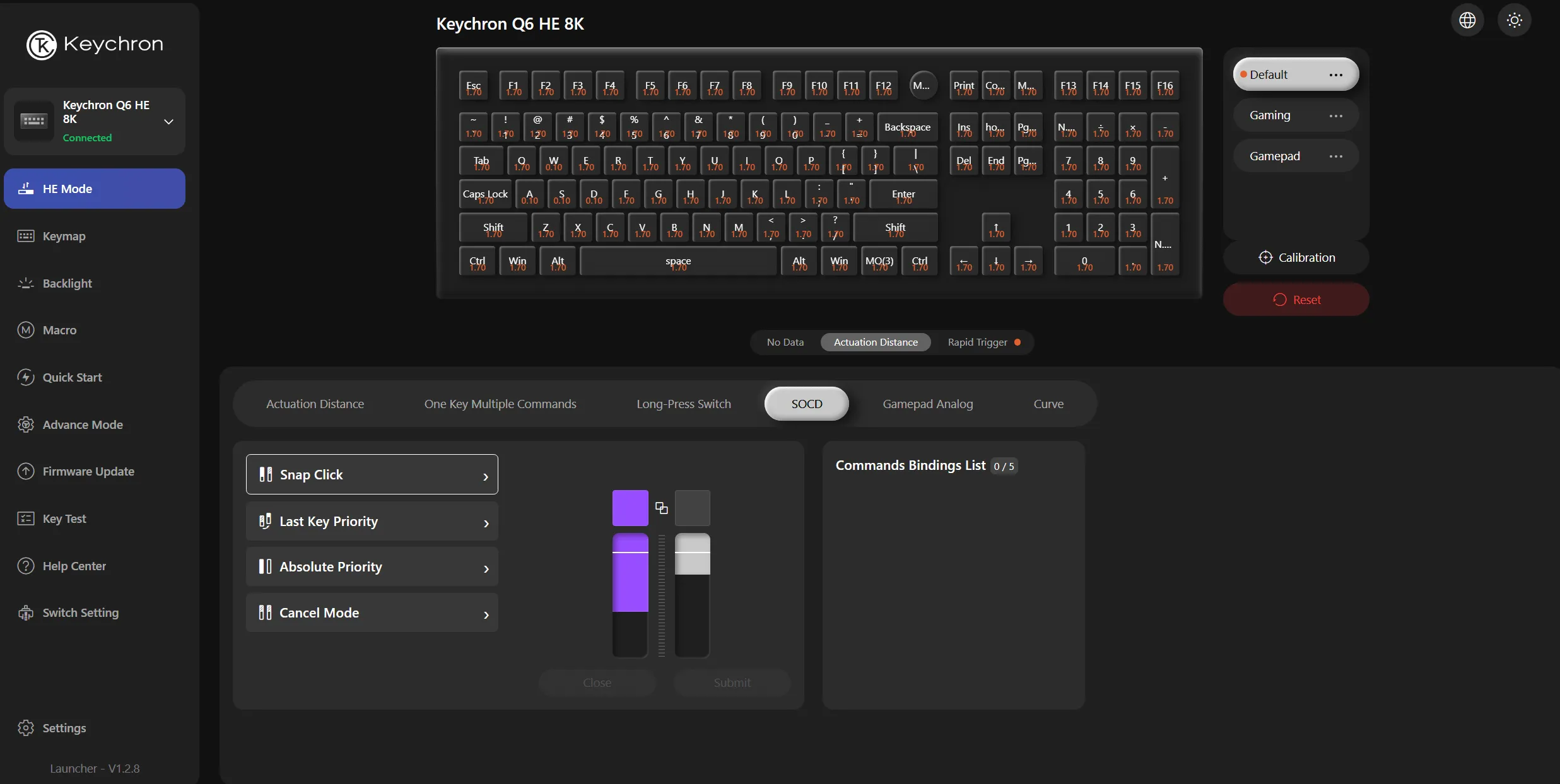Open the Default profile more options menu
Image resolution: width=1560 pixels, height=784 pixels.
tap(1335, 74)
